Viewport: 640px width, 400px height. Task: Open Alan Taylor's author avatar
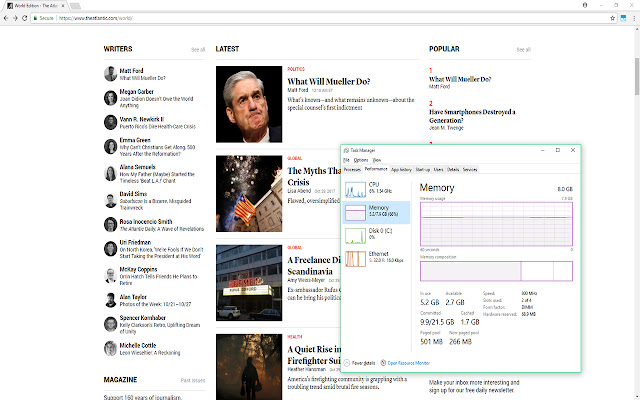[110, 300]
